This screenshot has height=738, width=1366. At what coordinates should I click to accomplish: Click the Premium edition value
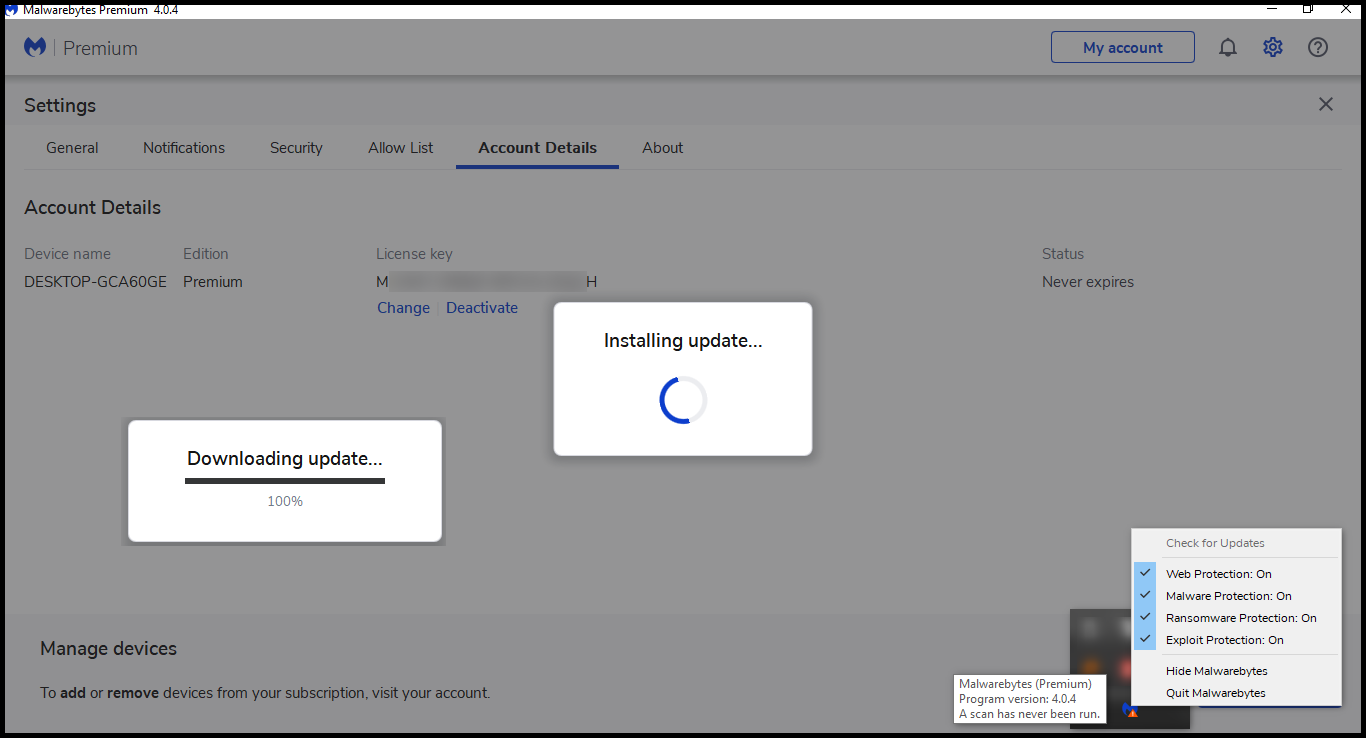213,282
